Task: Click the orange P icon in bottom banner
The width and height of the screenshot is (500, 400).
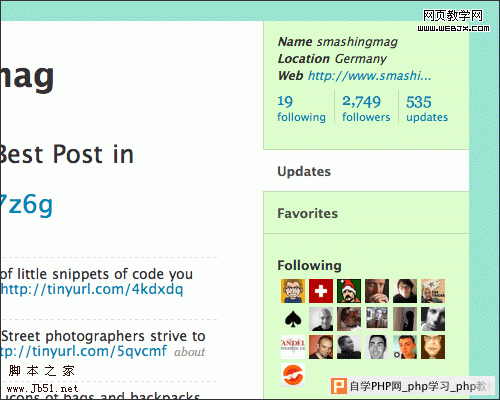Action: point(338,386)
